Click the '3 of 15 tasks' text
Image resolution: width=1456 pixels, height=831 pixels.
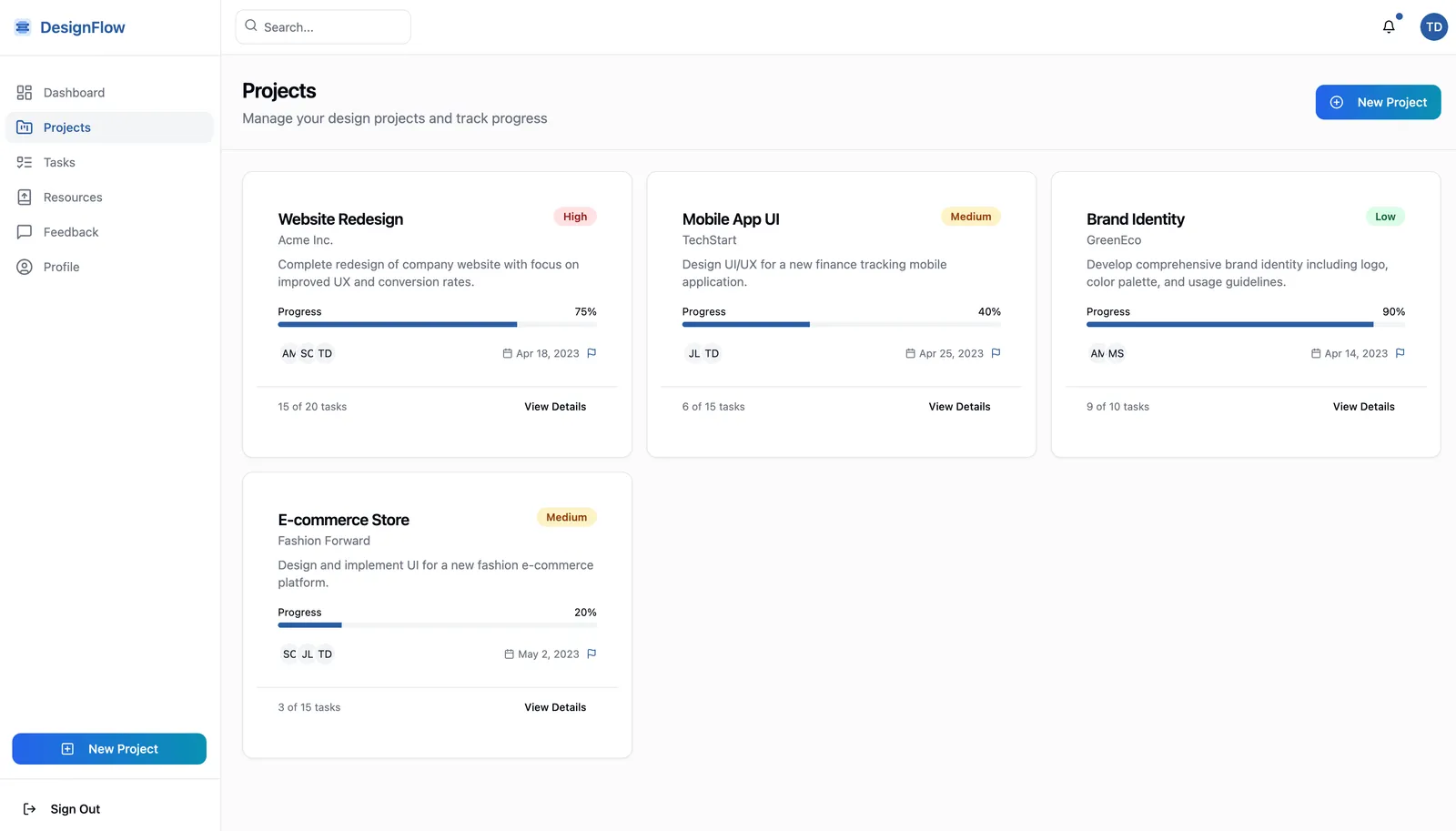(309, 707)
